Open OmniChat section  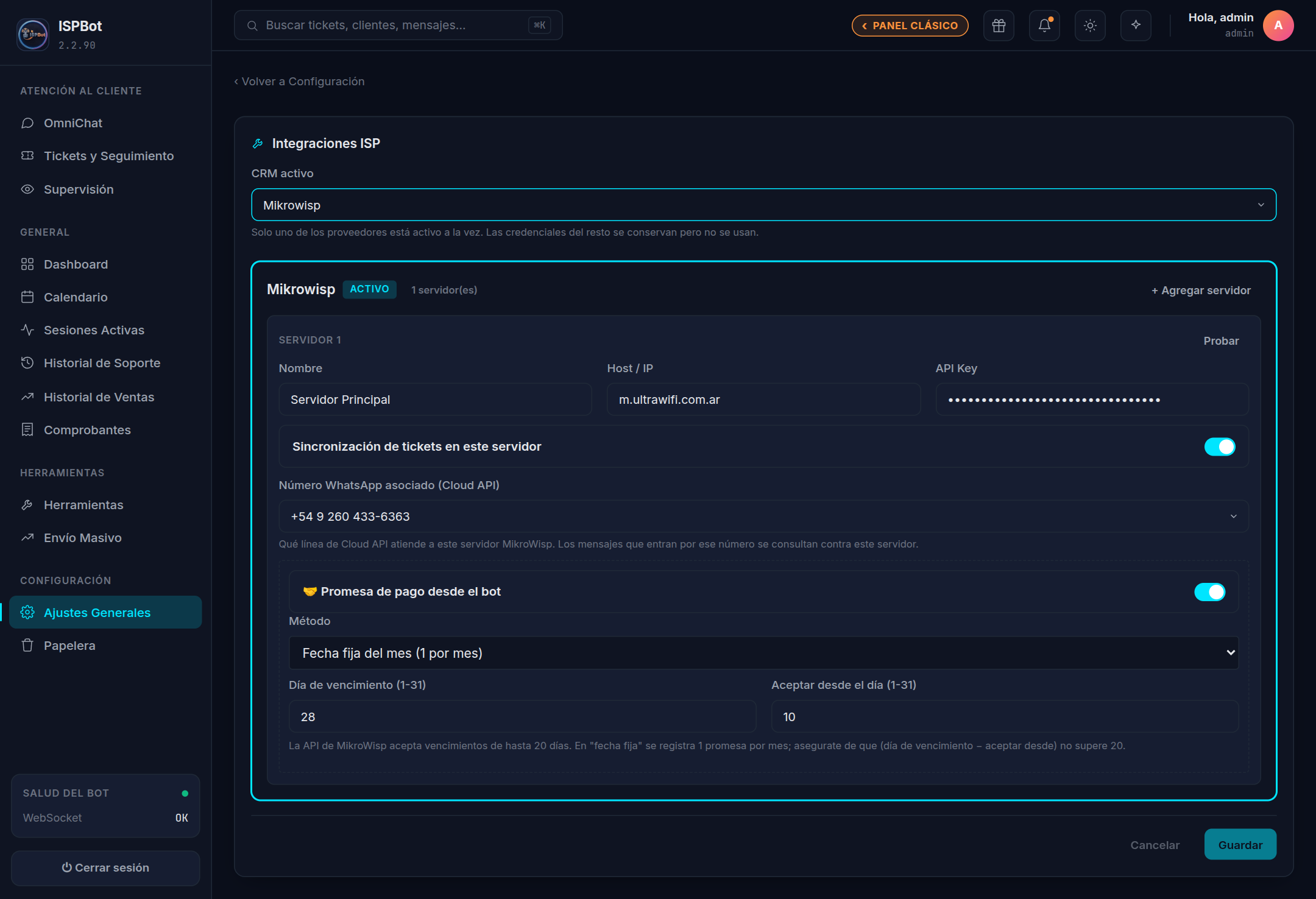point(105,123)
